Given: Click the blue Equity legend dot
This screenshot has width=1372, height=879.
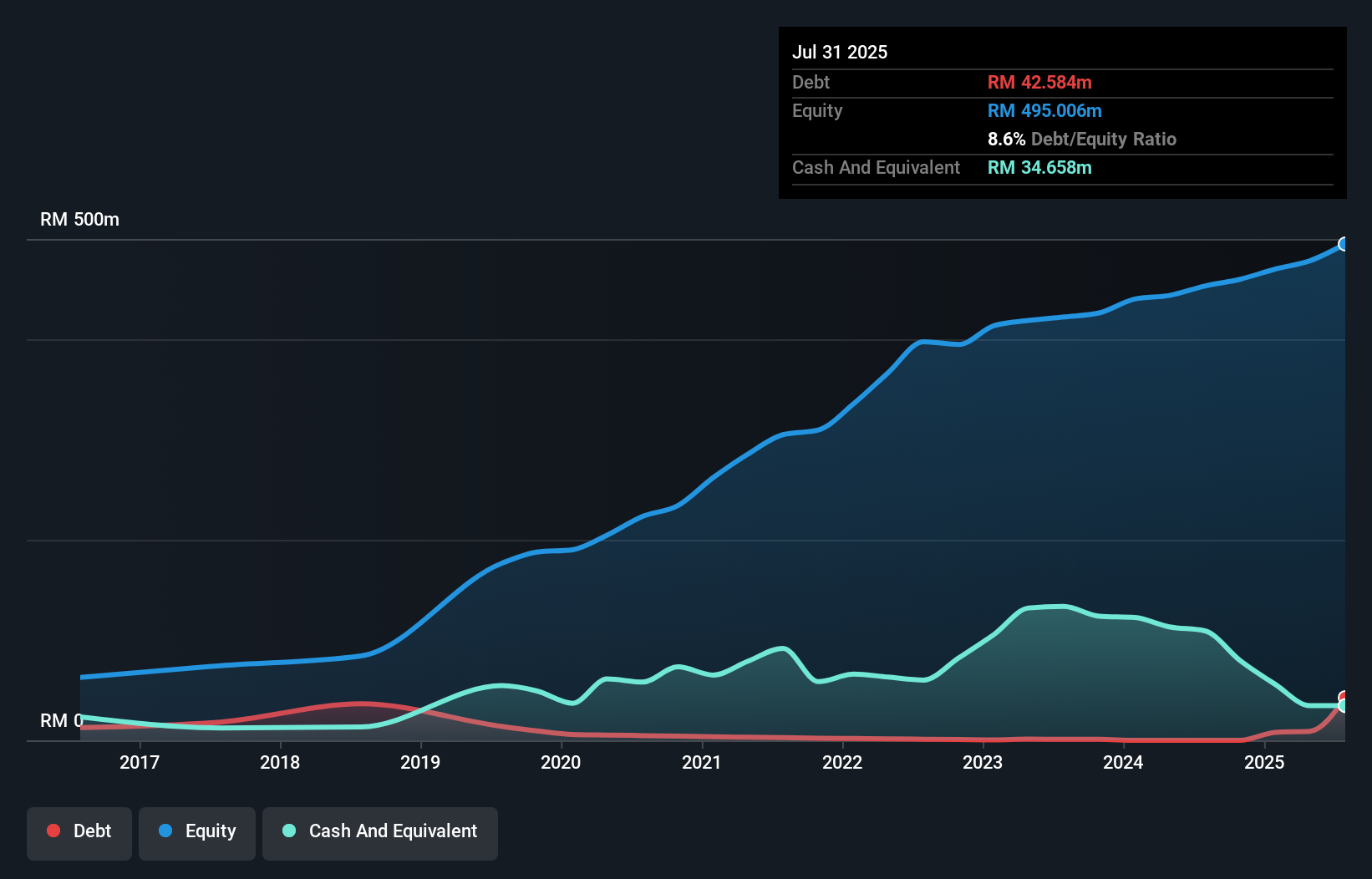Looking at the screenshot, I should (x=167, y=831).
